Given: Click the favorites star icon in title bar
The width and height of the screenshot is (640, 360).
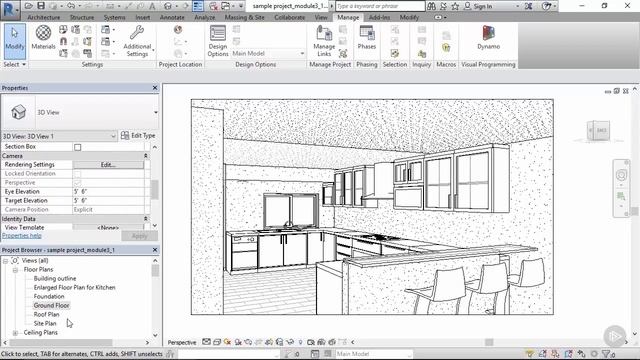Looking at the screenshot, I should pyautogui.click(x=455, y=6).
